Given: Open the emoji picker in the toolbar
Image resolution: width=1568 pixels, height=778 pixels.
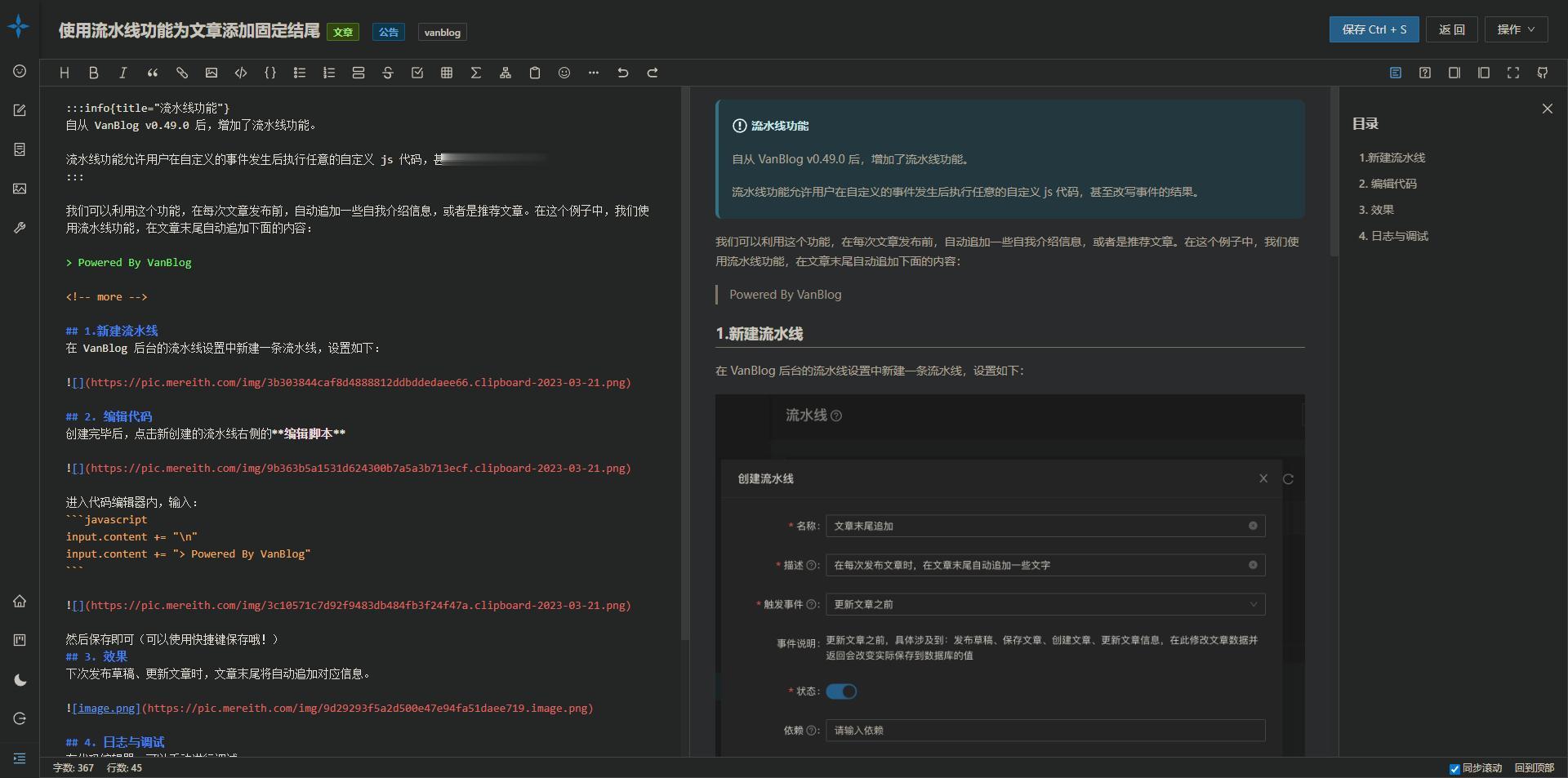Looking at the screenshot, I should [x=564, y=73].
